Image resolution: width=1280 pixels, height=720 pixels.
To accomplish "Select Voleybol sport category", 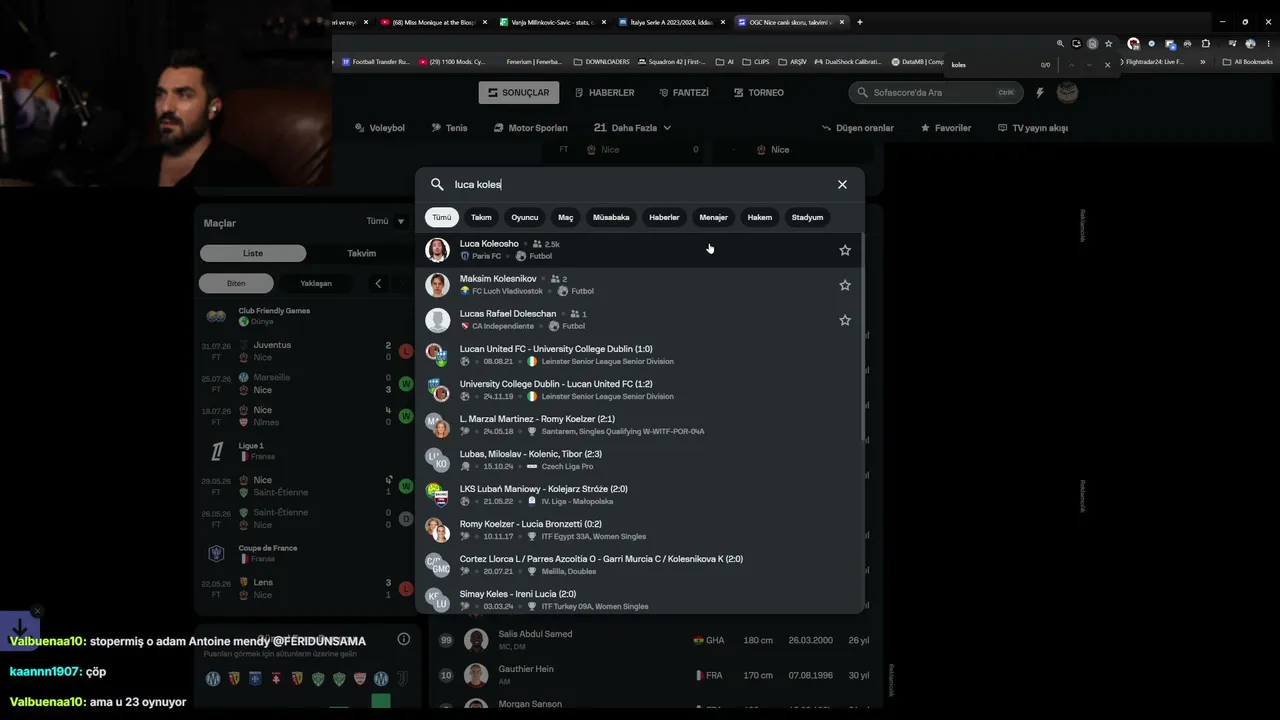I will click(x=380, y=128).
